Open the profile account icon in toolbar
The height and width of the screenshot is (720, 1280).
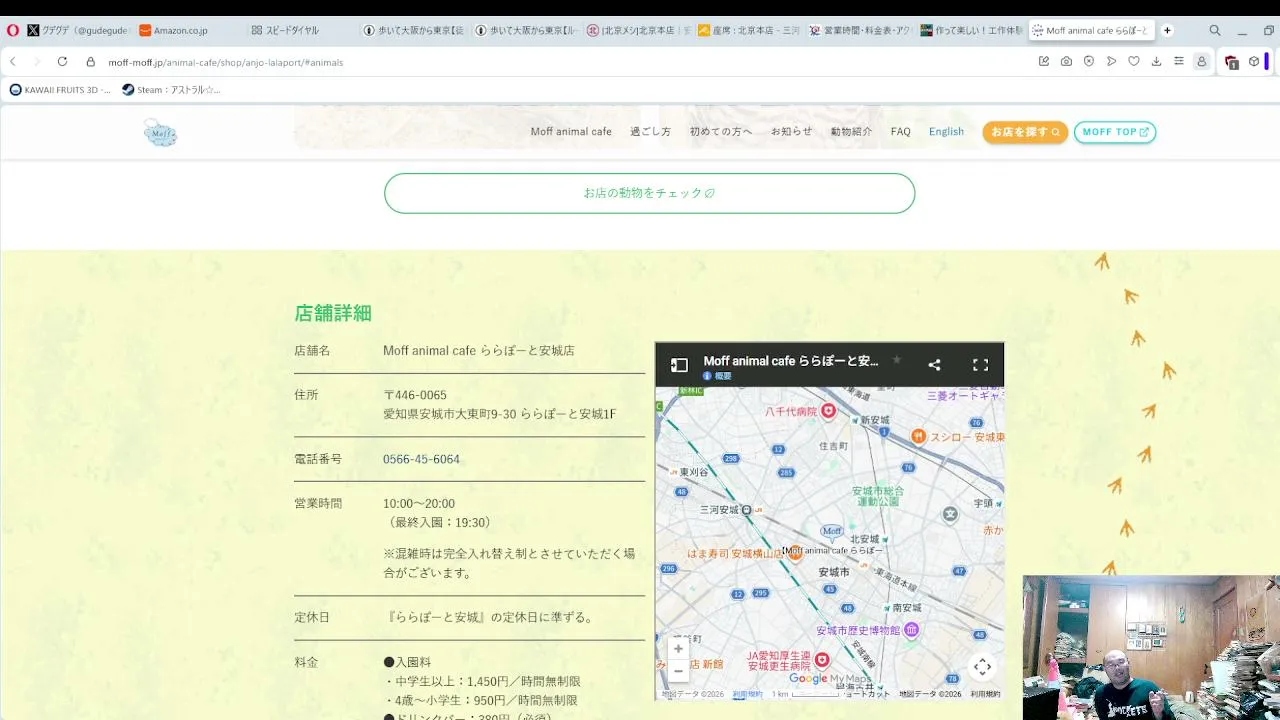[1202, 62]
